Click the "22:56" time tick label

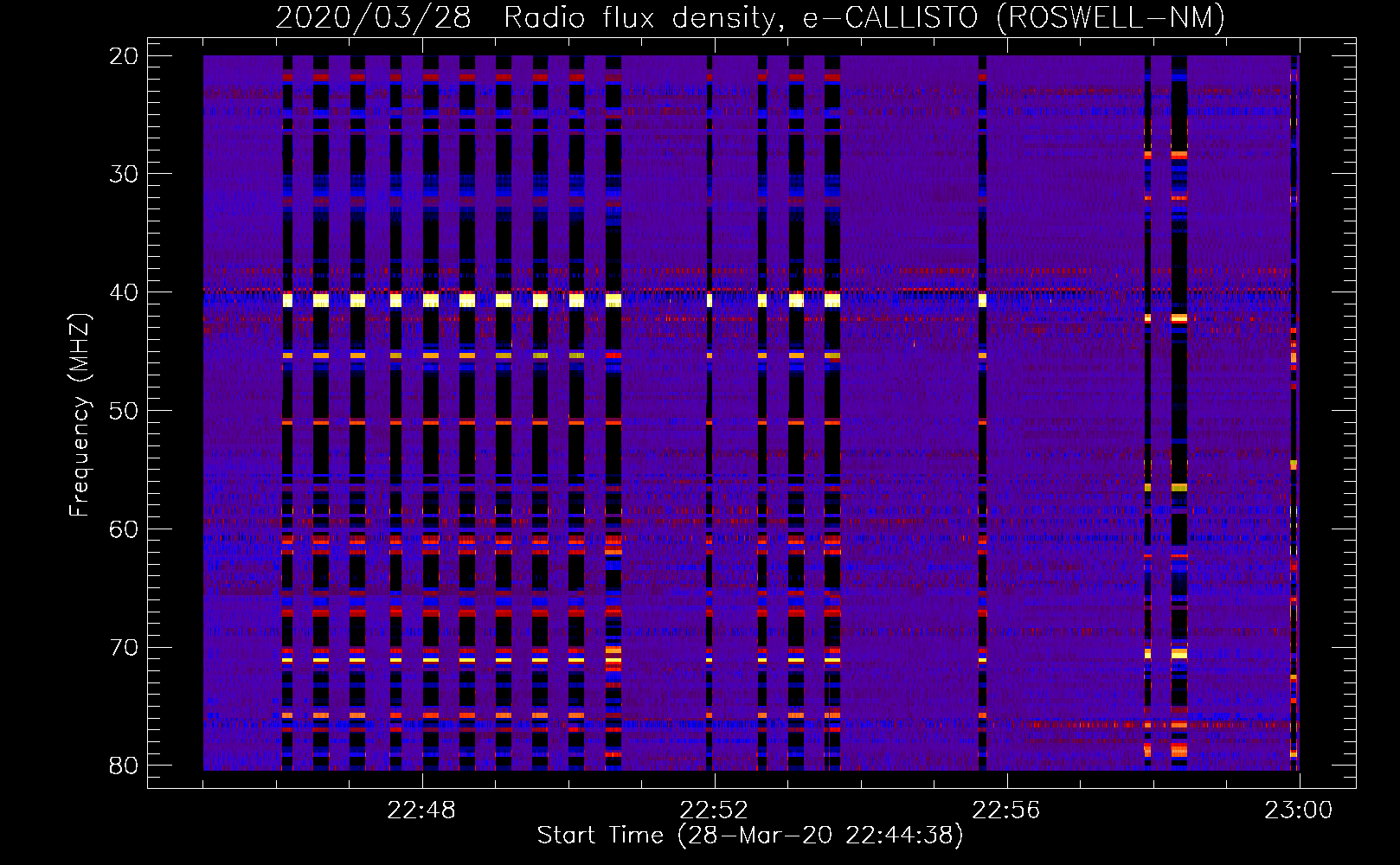(x=1006, y=811)
